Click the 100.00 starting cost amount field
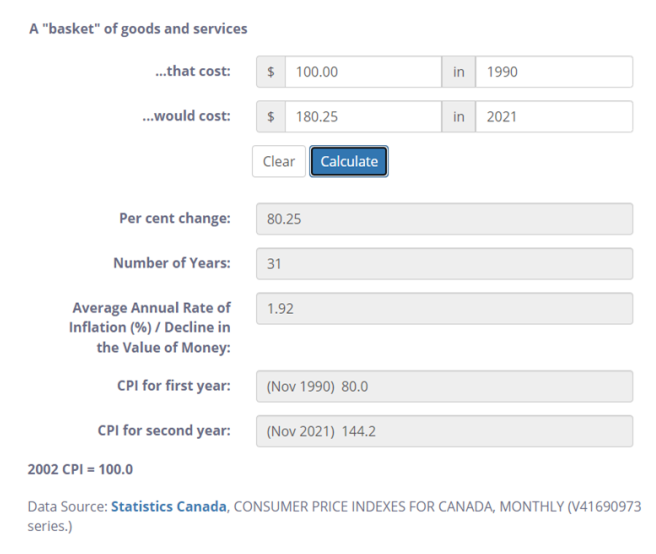 (363, 72)
